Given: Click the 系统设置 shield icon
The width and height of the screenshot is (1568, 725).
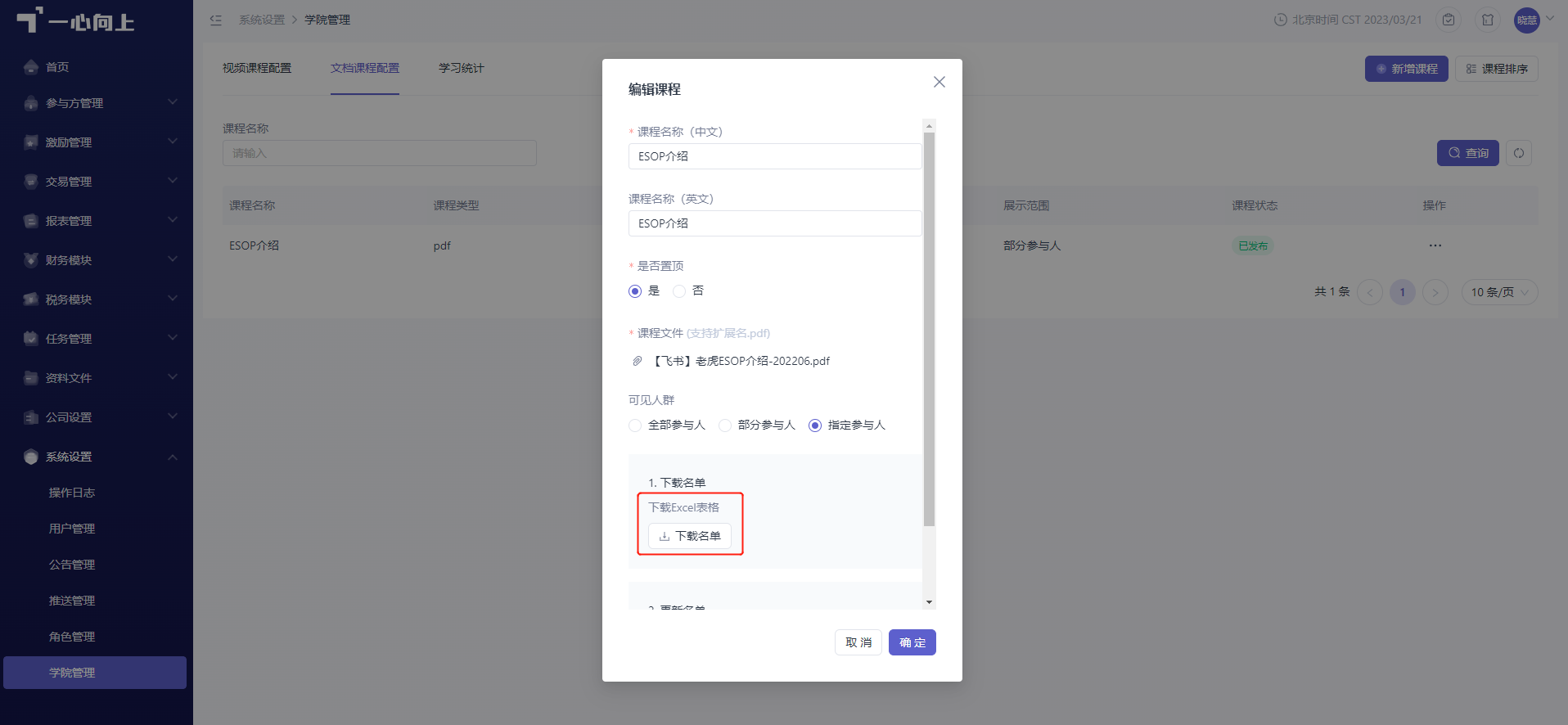Looking at the screenshot, I should click(x=31, y=457).
